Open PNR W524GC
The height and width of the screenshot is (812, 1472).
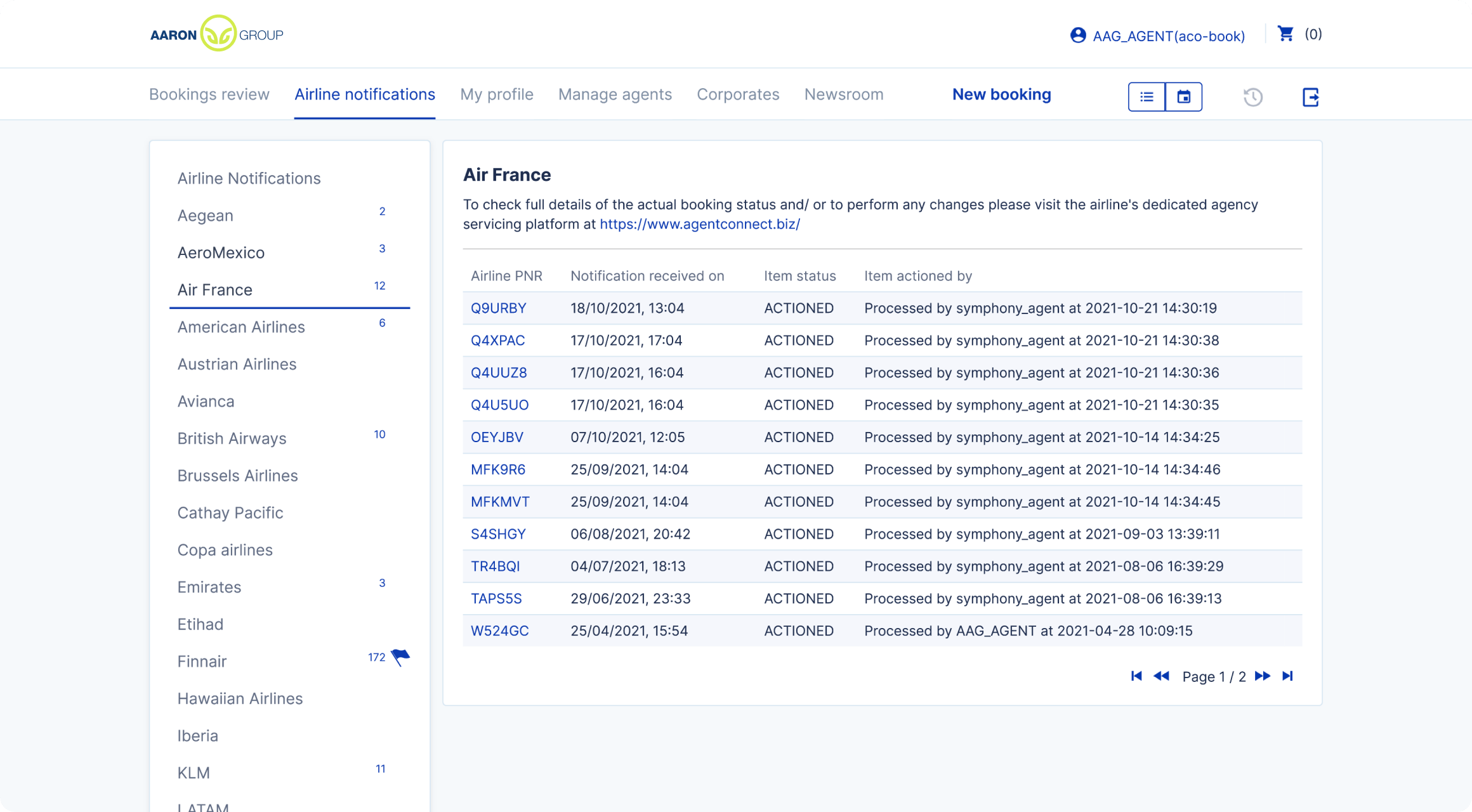500,632
